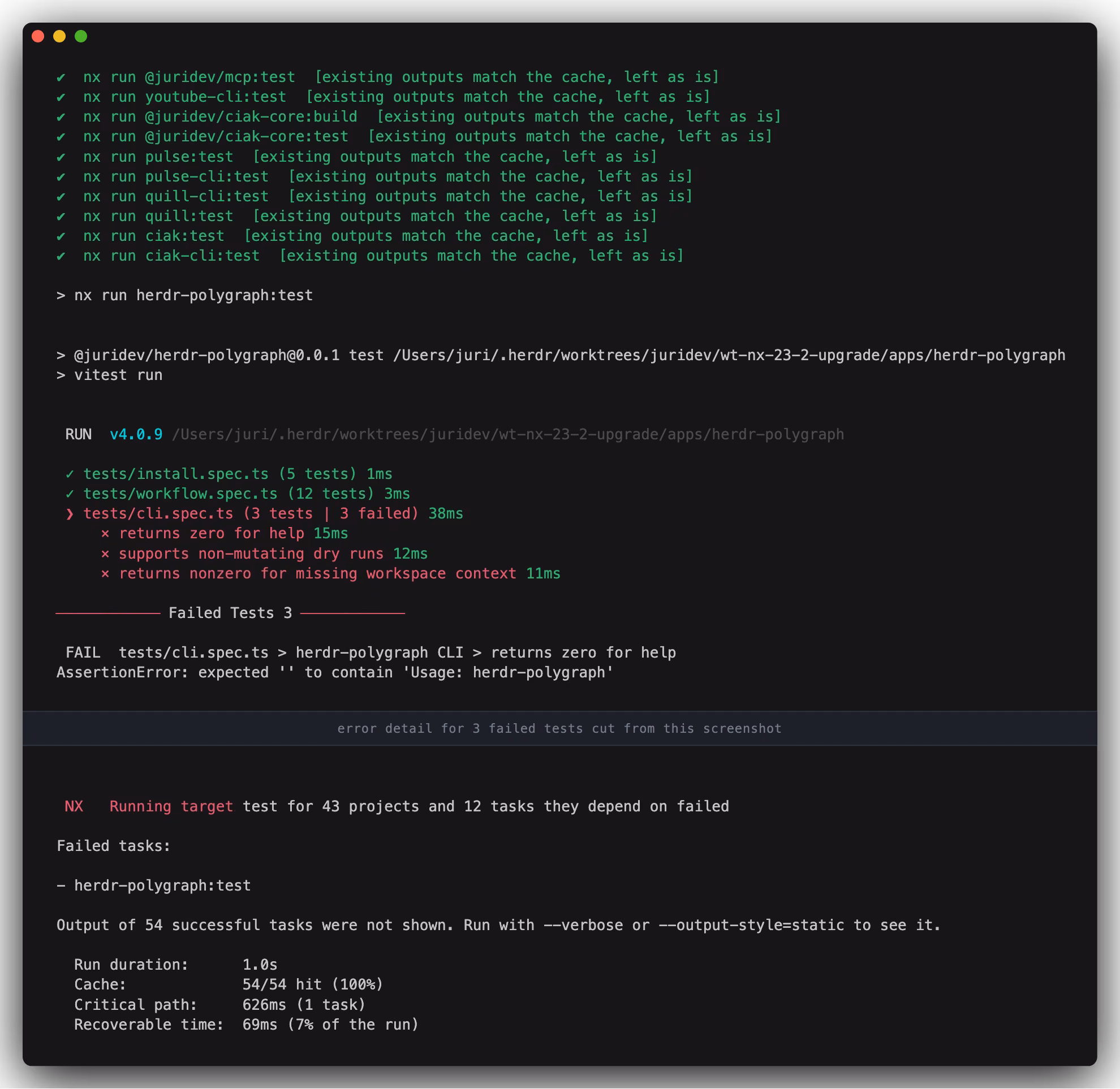The image size is (1120, 1089).
Task: Click the 'nx run ciak-cli:test' line
Action: pos(370,256)
